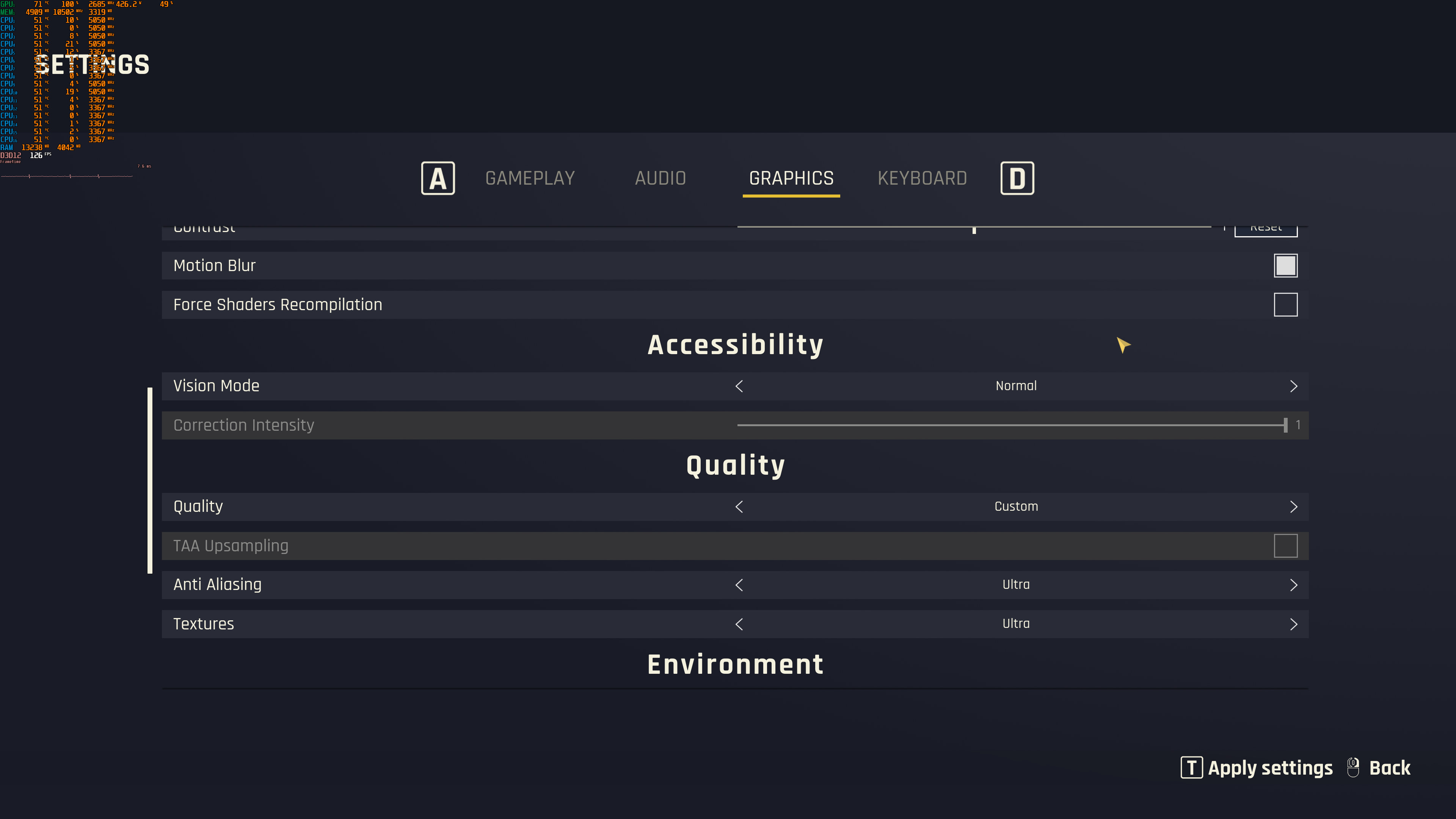1456x819 pixels.
Task: Click right arrow for Textures
Action: 1293,624
